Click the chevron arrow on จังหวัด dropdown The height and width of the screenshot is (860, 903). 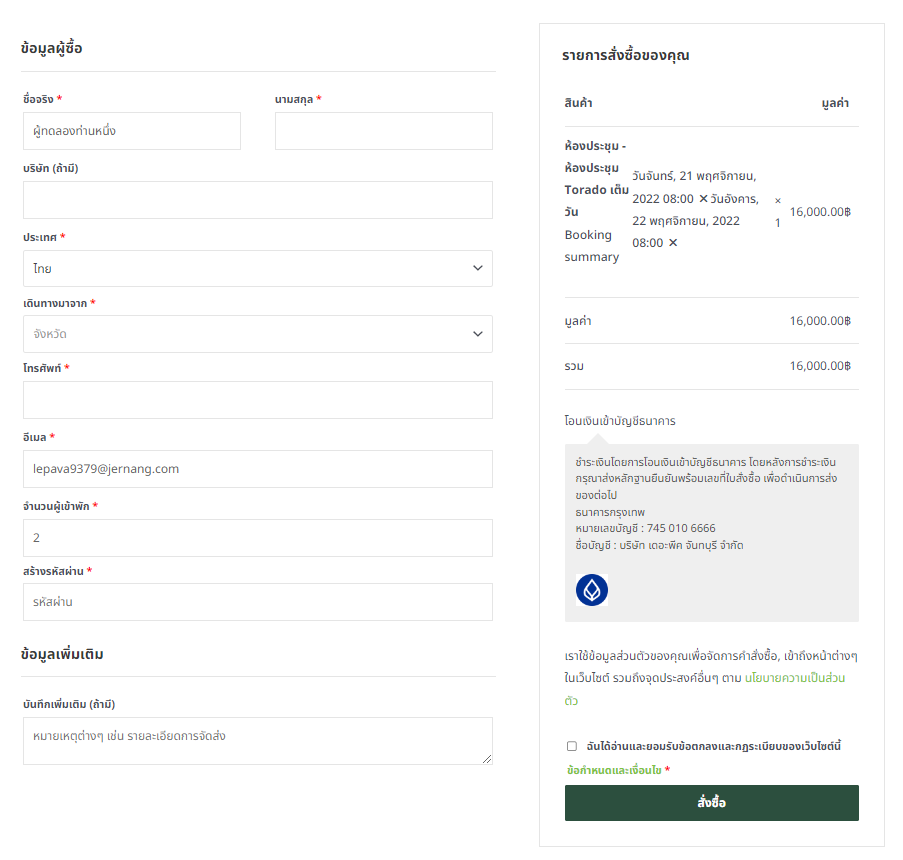pos(478,334)
